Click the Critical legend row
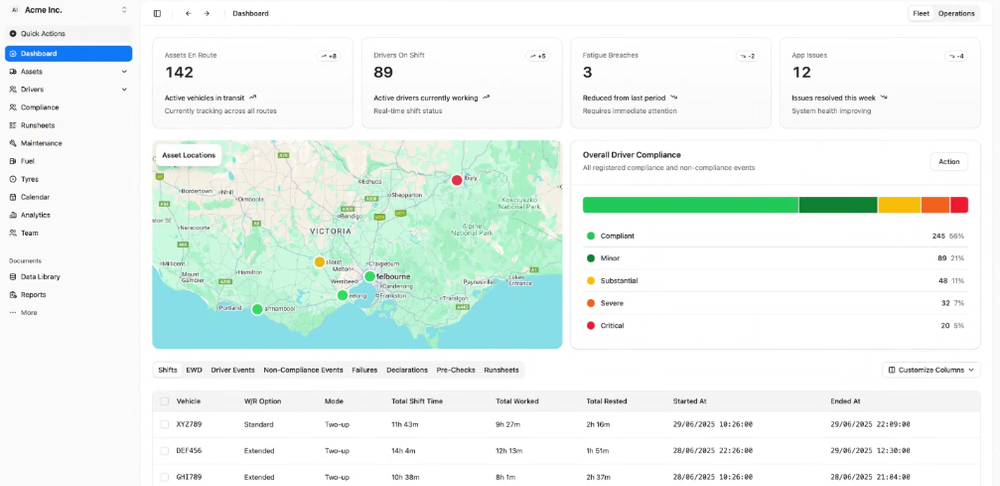 pyautogui.click(x=776, y=325)
